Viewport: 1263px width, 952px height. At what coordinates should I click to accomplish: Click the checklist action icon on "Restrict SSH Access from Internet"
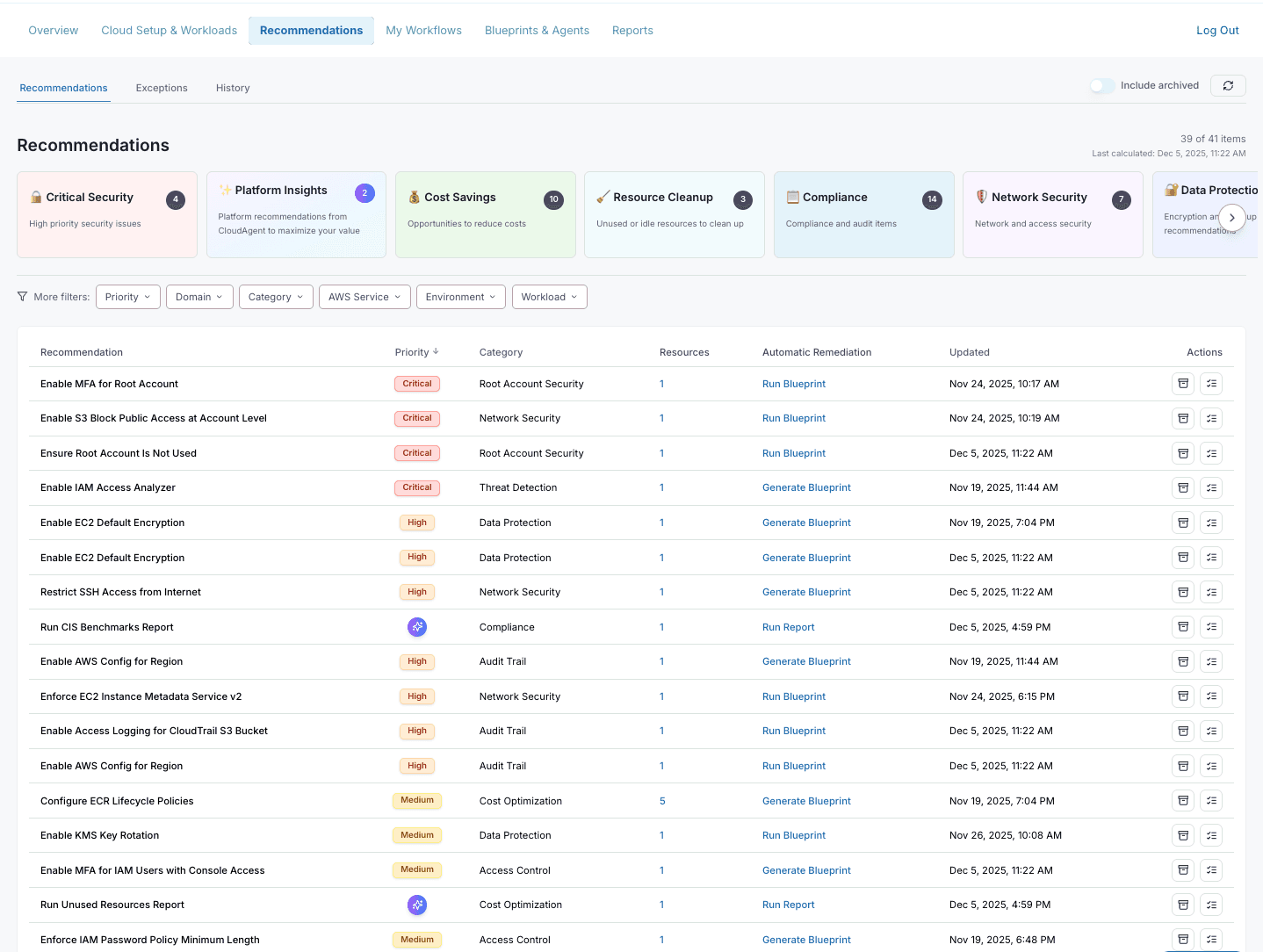click(1212, 592)
